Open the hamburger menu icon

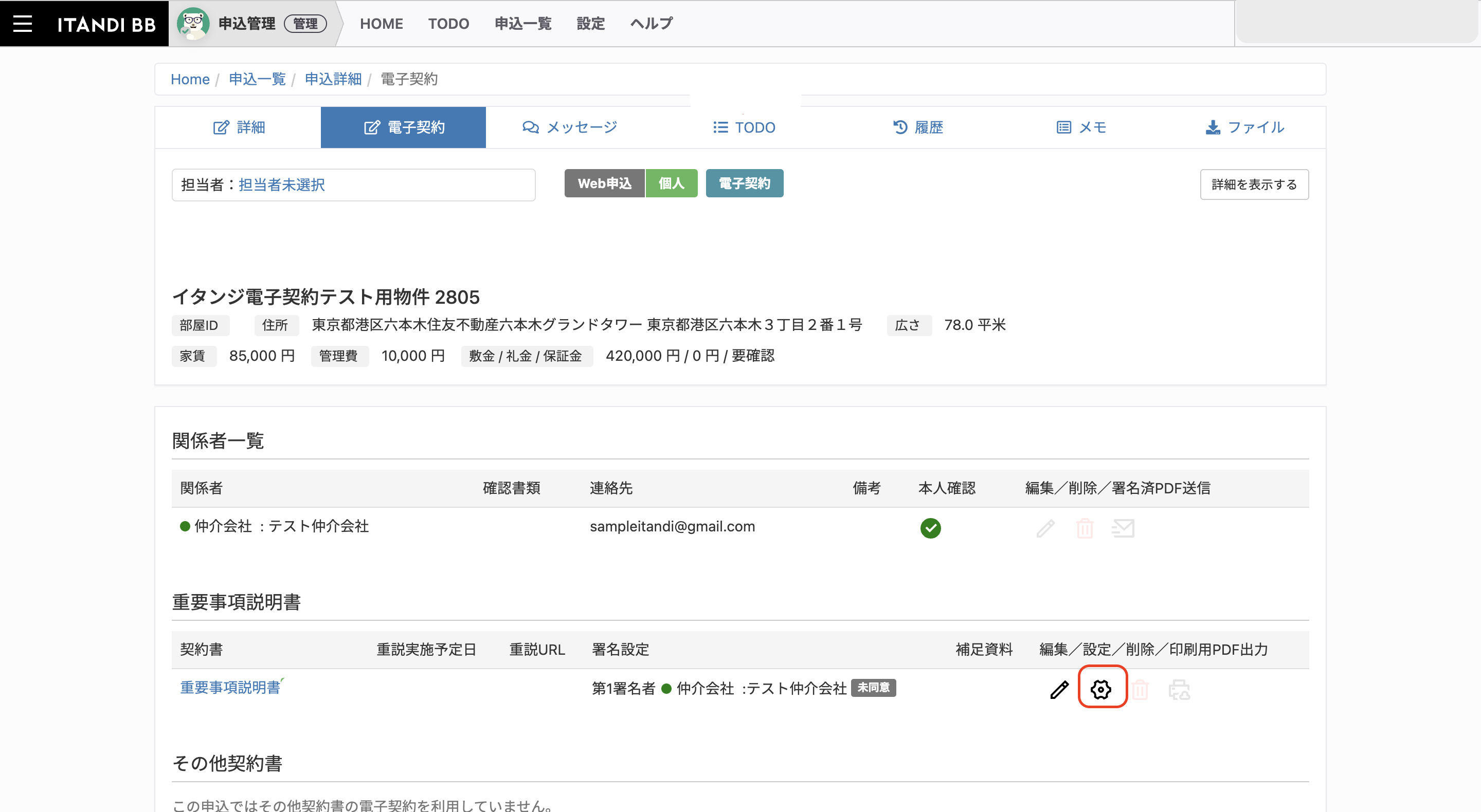coord(23,24)
